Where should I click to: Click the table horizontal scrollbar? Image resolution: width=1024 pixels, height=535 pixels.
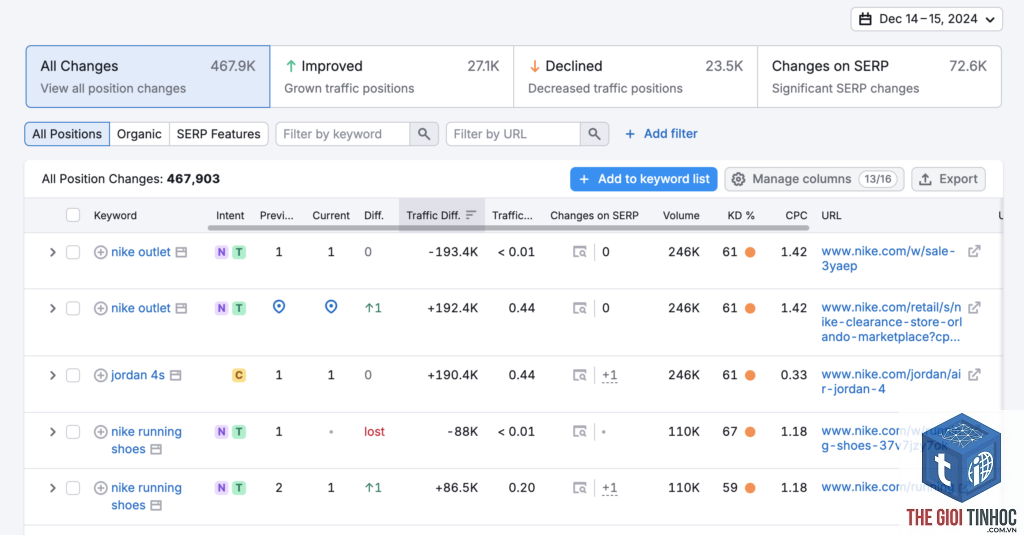pos(509,228)
